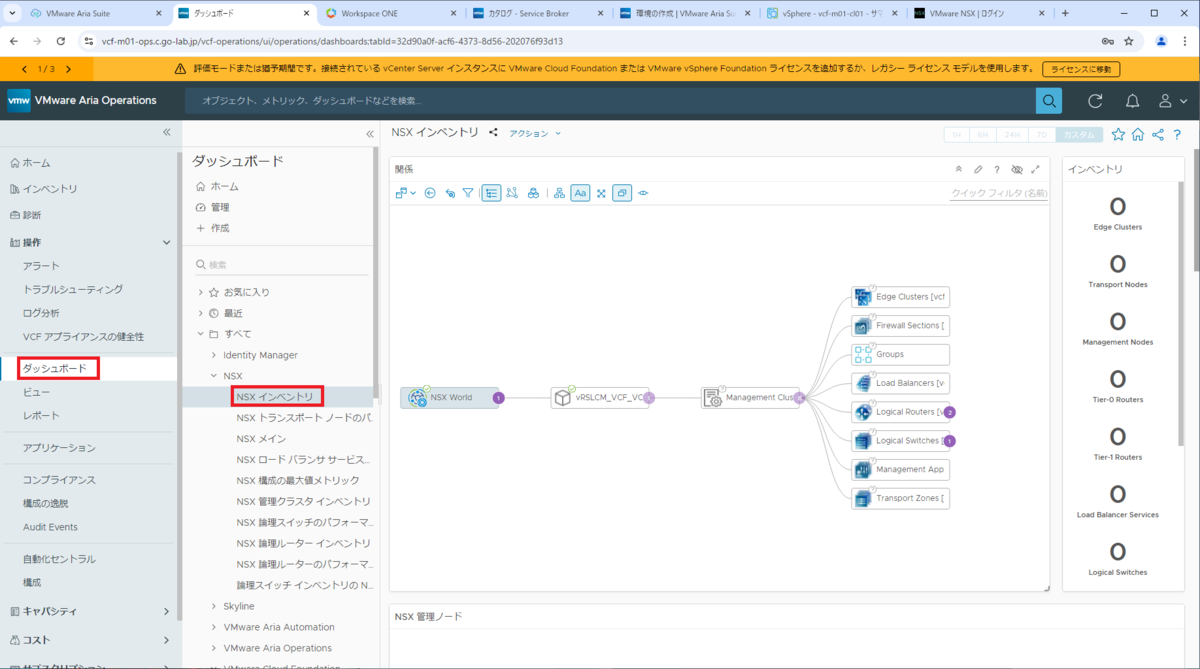The image size is (1200, 669).
Task: Toggle the overlapping windows toolbar button
Action: pyautogui.click(x=622, y=193)
